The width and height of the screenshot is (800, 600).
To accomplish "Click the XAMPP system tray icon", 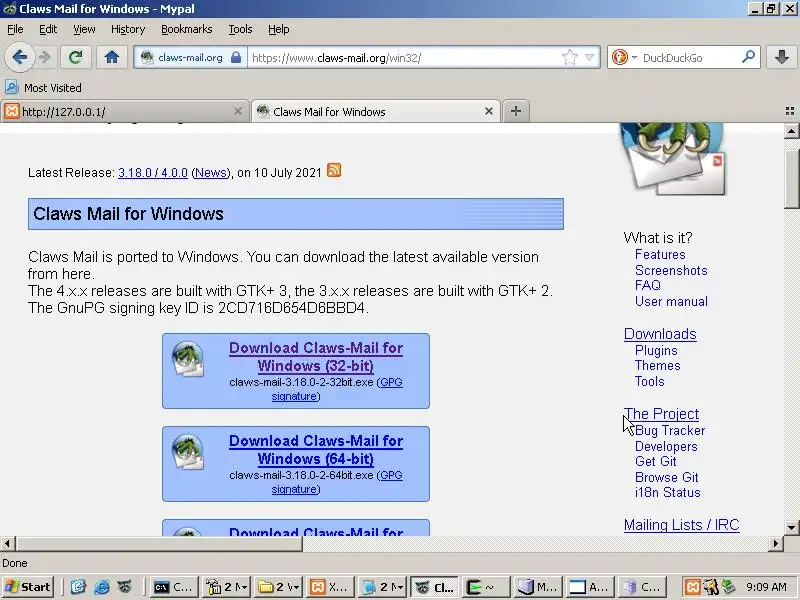I will pos(692,587).
